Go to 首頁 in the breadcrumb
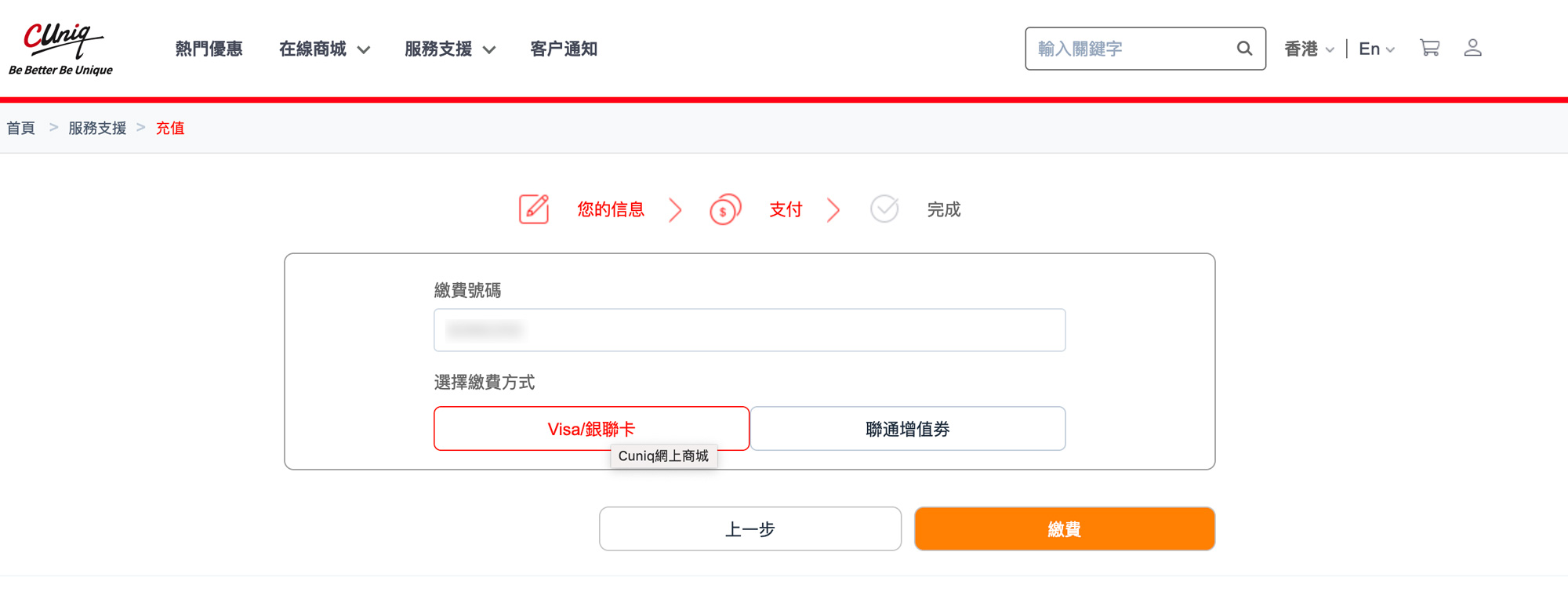Screen dimensions: 1568x610 point(21,128)
